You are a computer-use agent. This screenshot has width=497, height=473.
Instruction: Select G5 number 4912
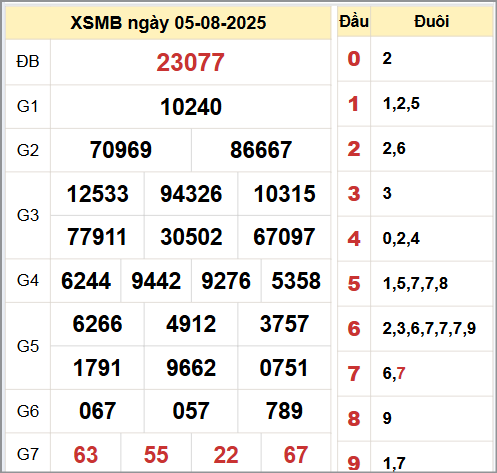191,324
